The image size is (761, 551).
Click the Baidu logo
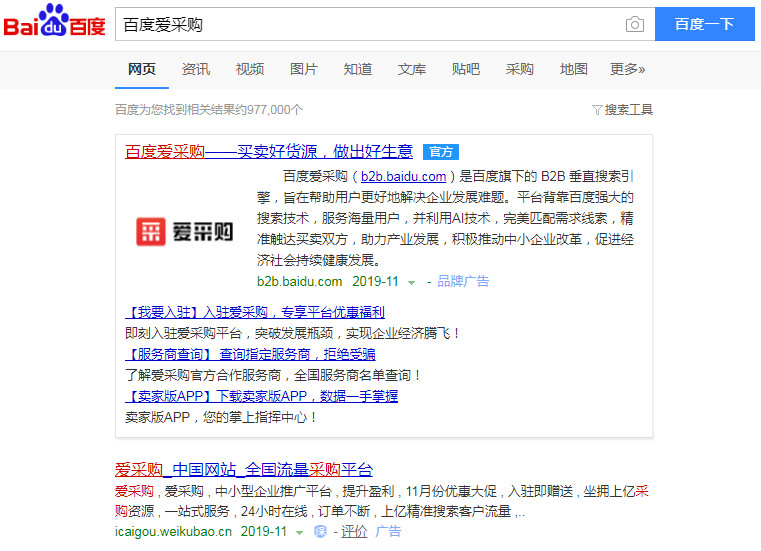(54, 24)
